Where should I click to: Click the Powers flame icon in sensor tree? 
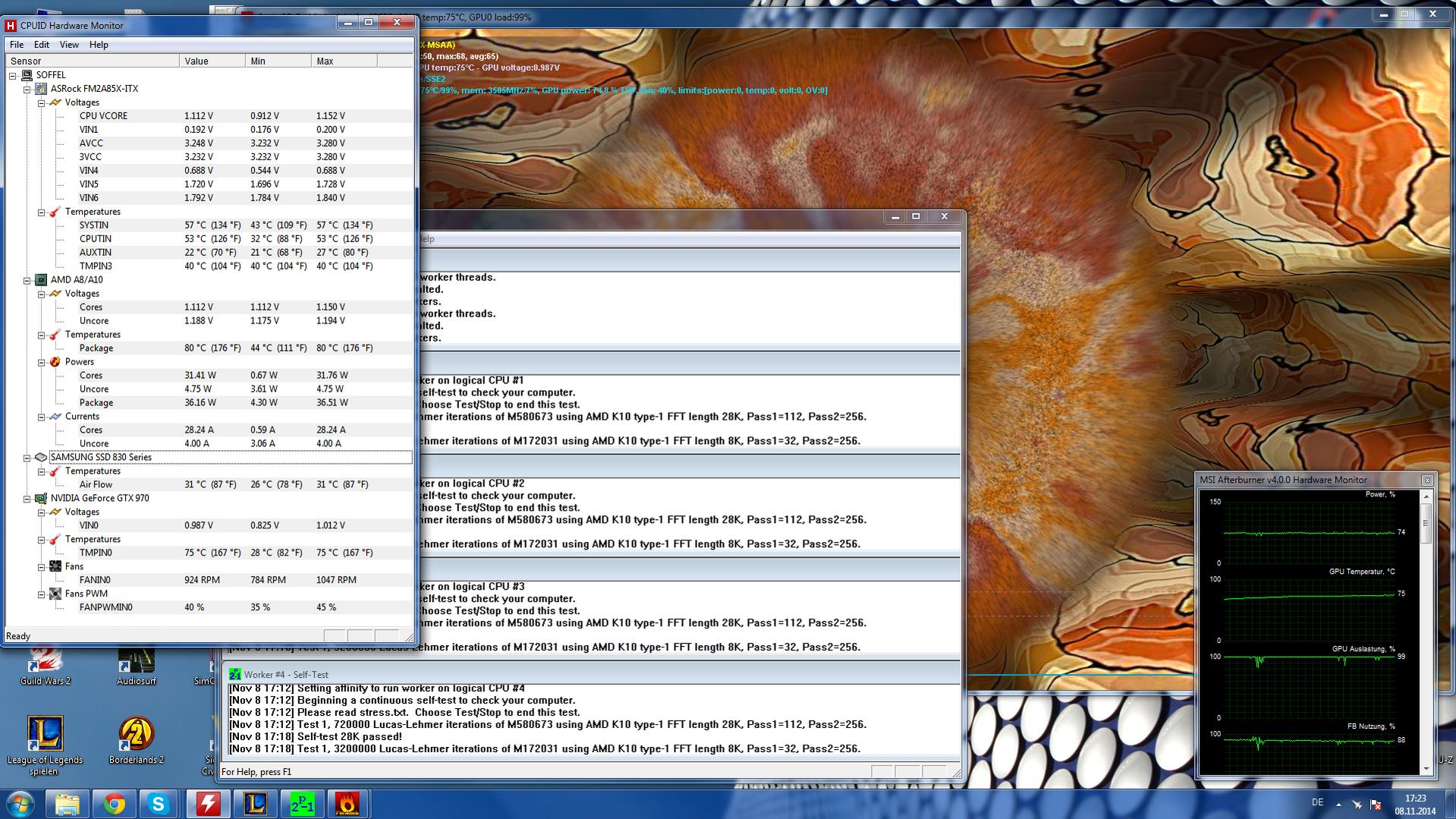55,362
